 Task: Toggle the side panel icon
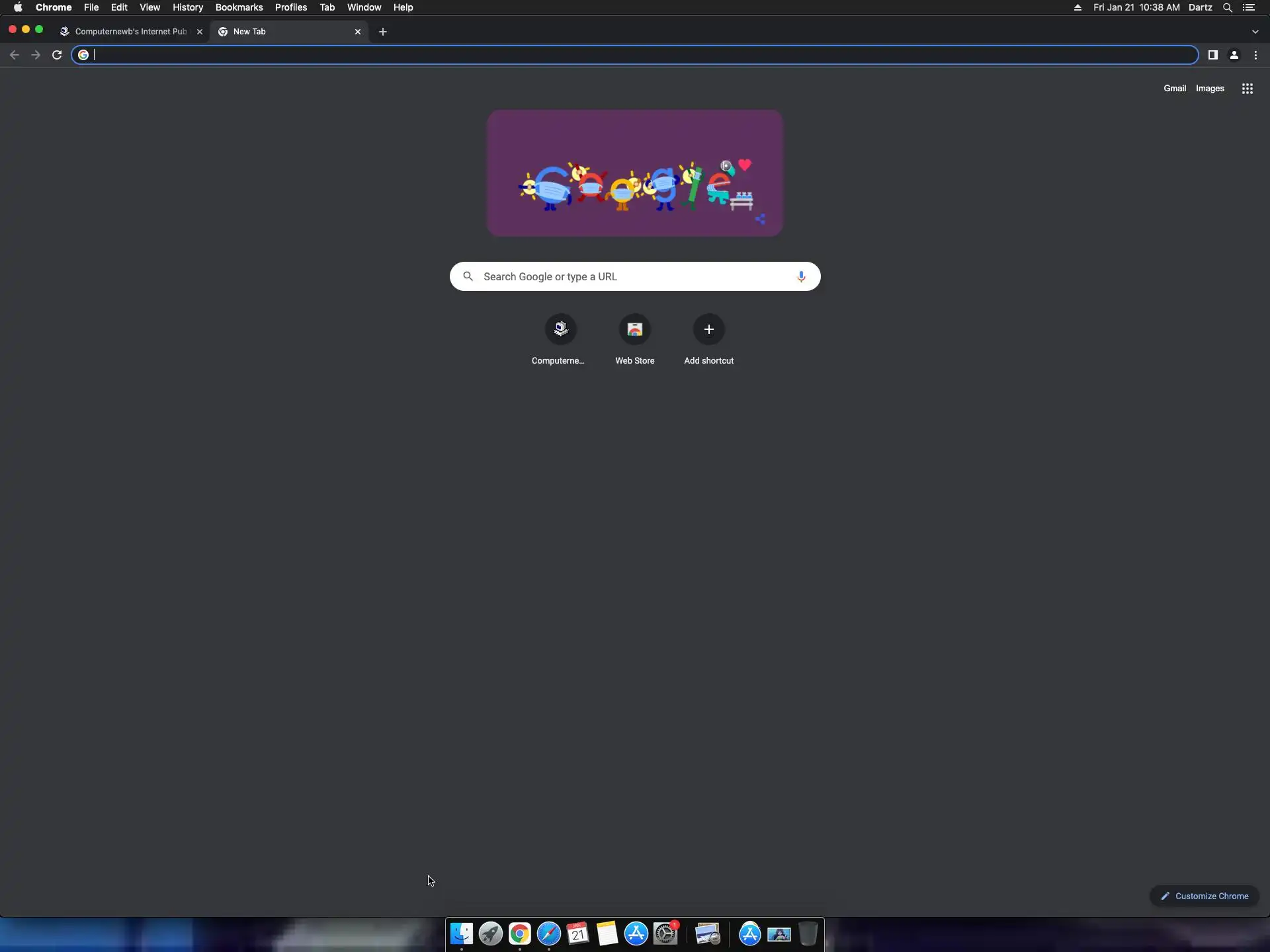click(x=1212, y=55)
